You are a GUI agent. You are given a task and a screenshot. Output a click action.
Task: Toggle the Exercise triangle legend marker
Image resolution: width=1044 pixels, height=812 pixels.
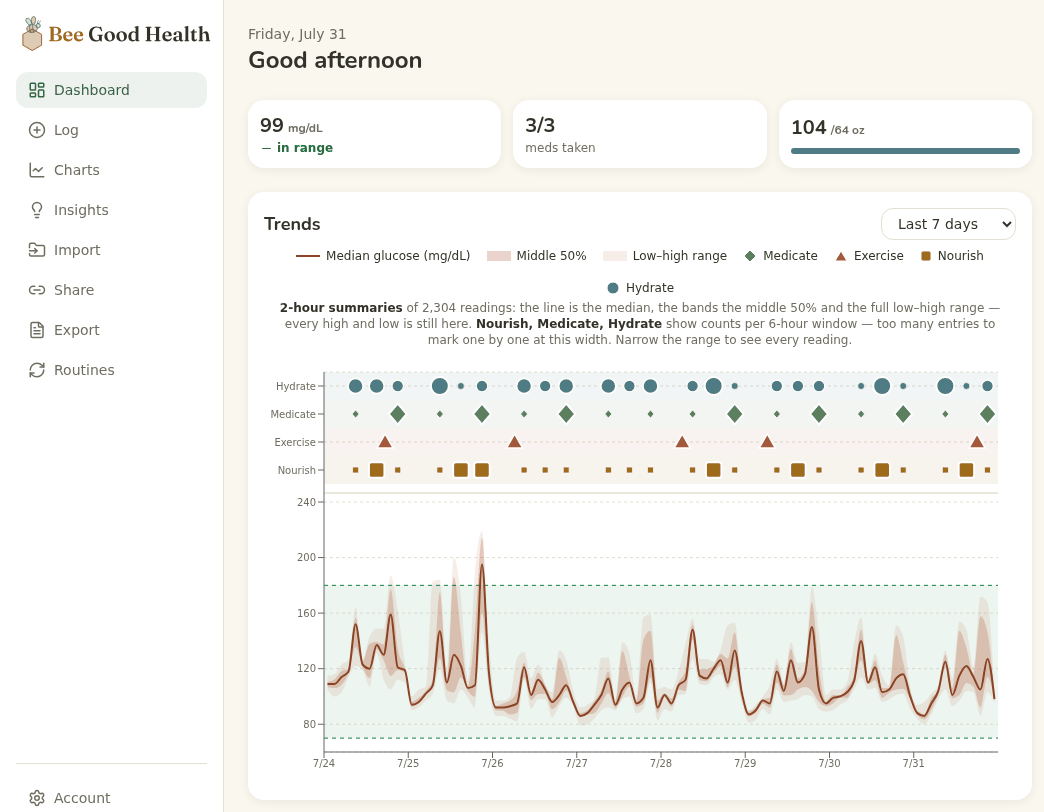[841, 256]
